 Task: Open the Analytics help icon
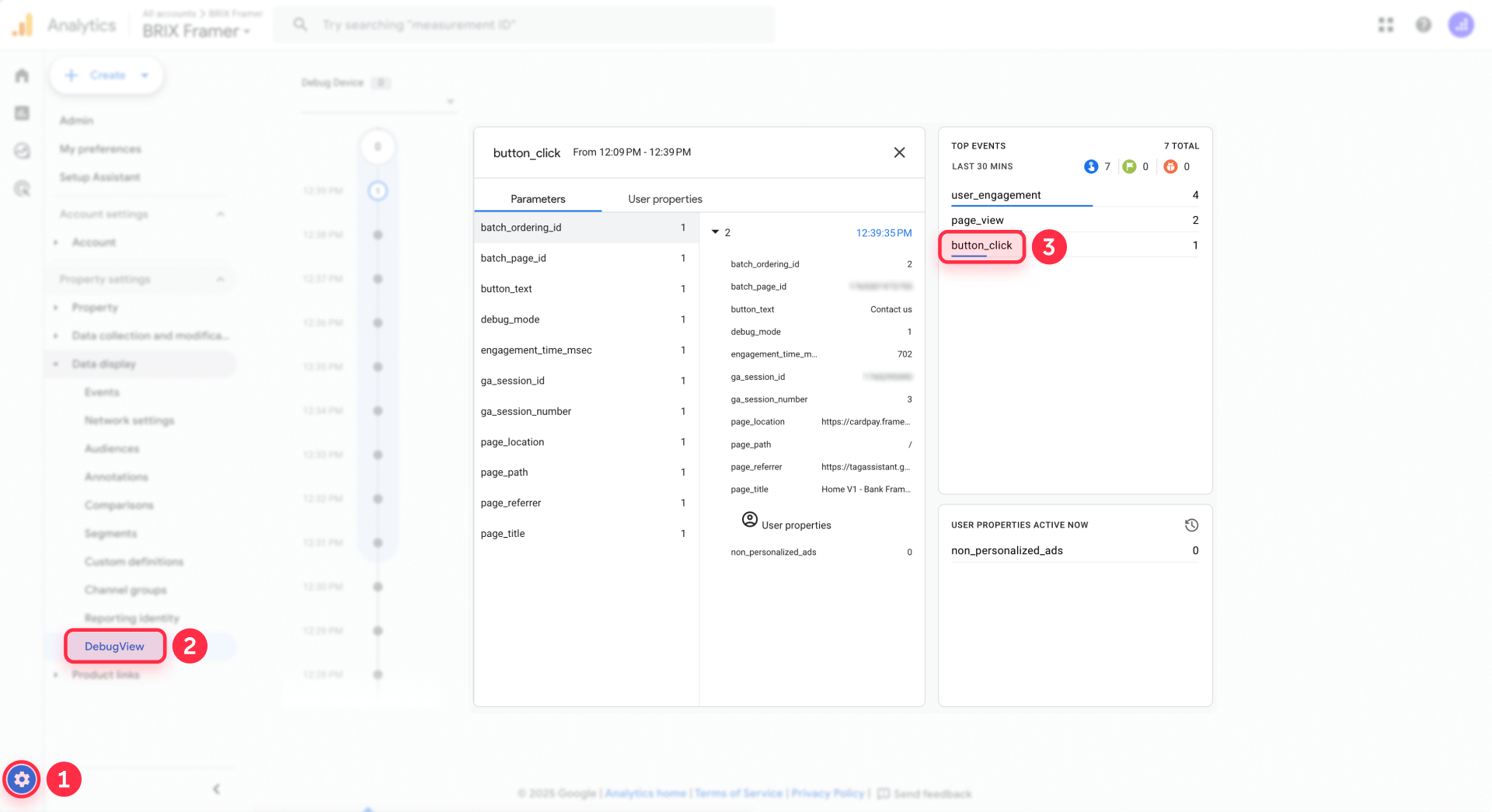(x=1423, y=24)
